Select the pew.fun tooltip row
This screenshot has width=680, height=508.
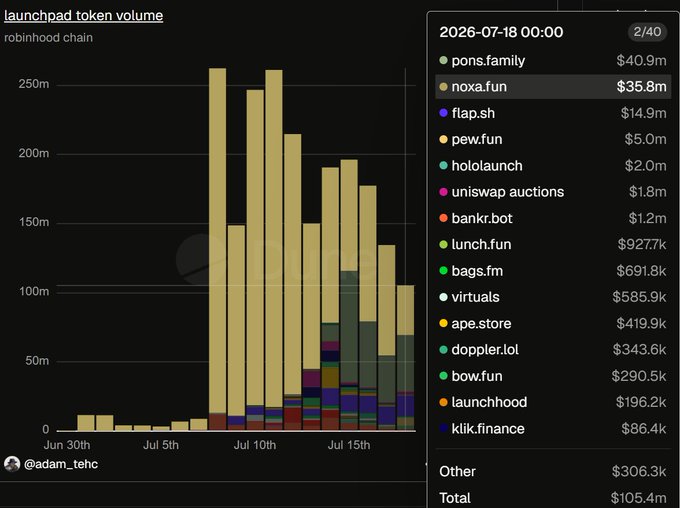[x=553, y=139]
